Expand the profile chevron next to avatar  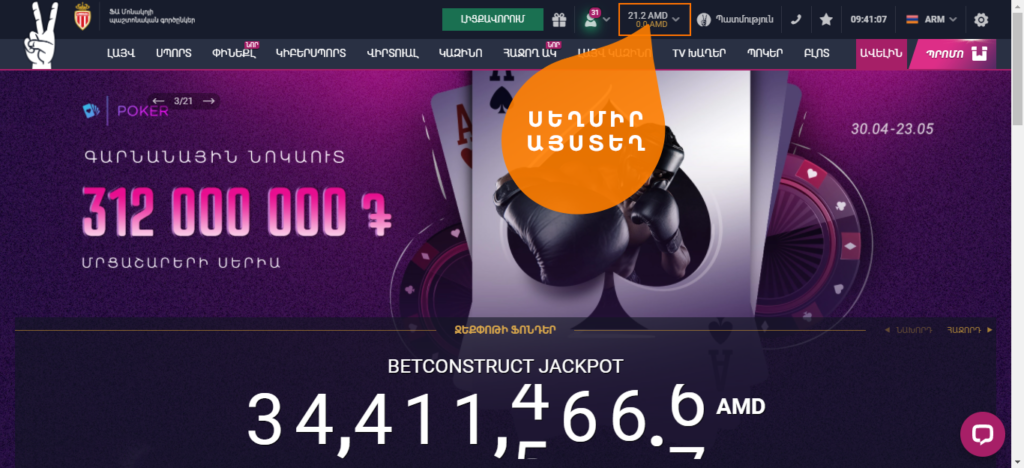point(607,20)
